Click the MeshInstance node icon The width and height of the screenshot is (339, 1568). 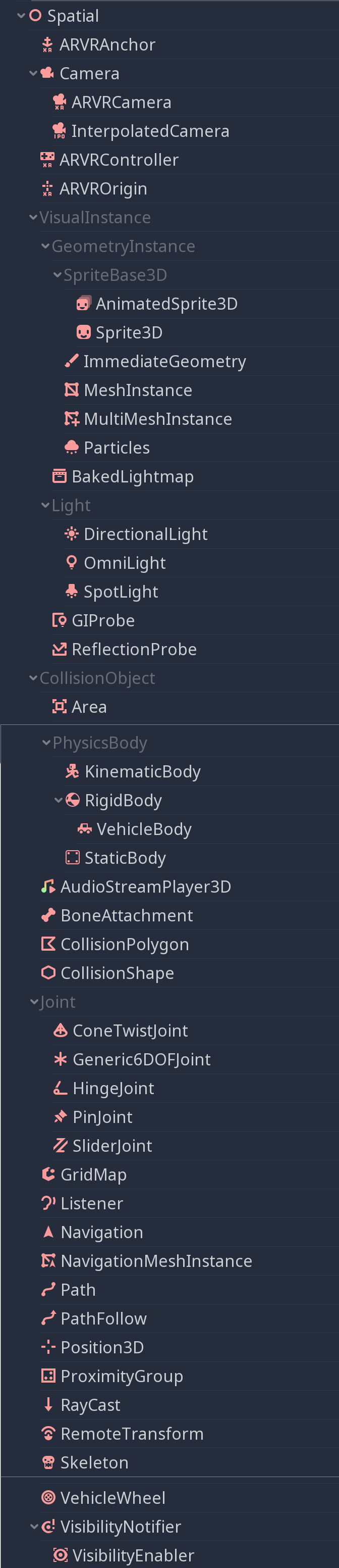pos(72,390)
